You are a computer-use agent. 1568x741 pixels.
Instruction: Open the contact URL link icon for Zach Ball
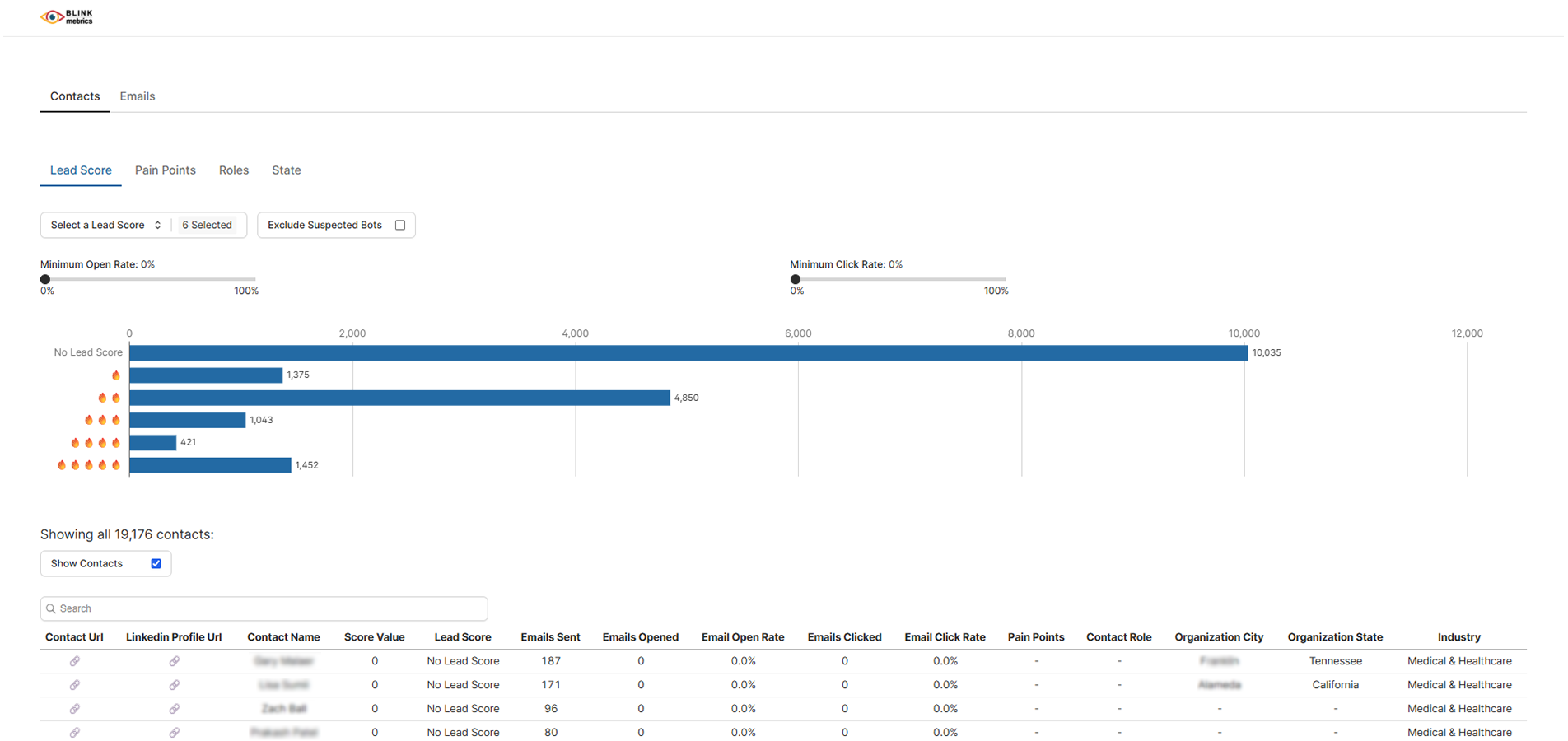pos(75,708)
